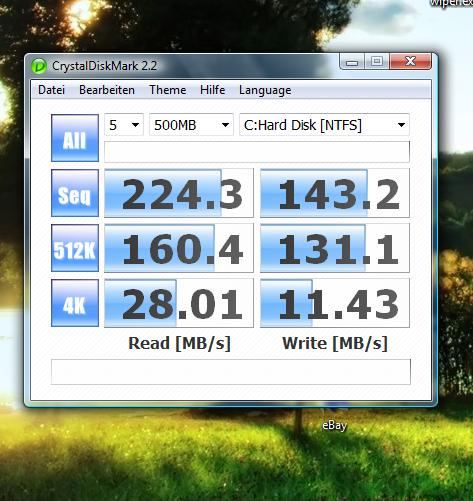
Task: Click the Read [MB/s] column label
Action: click(179, 343)
